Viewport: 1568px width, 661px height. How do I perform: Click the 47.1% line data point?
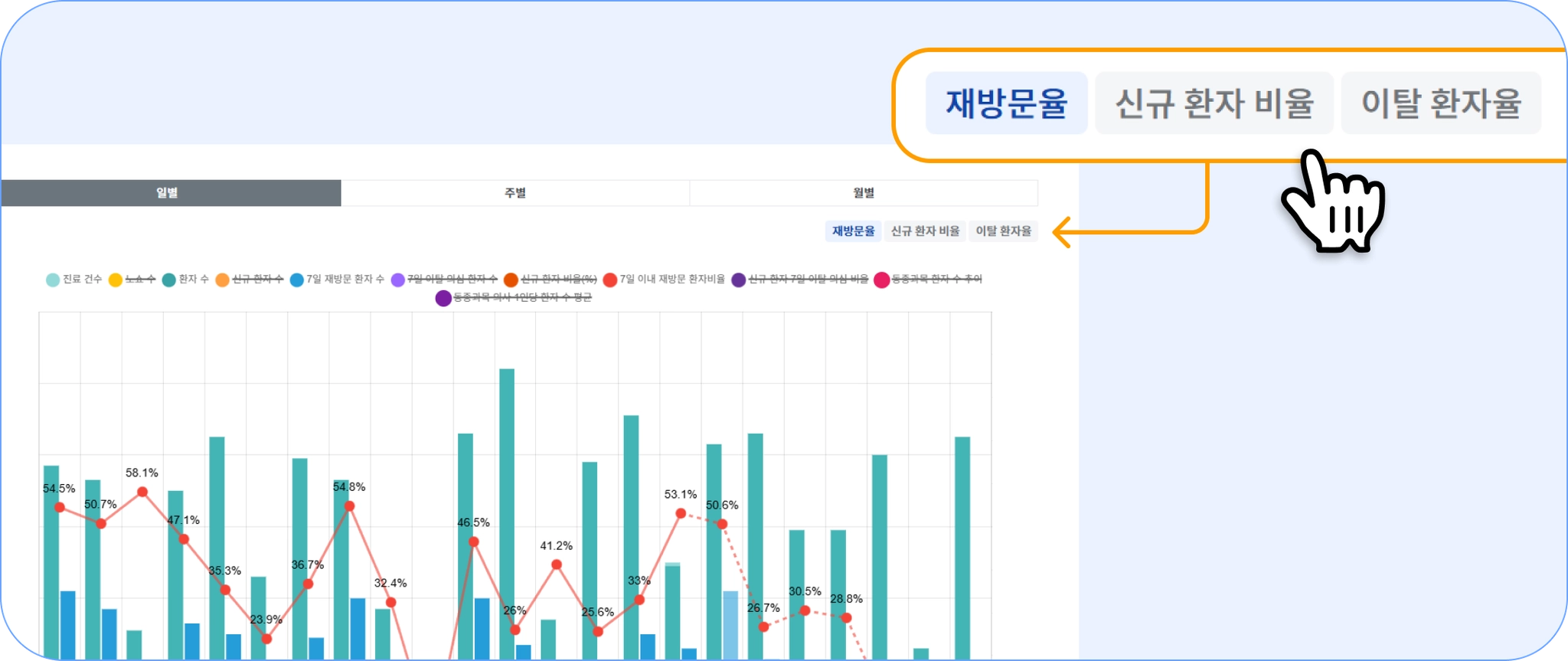pyautogui.click(x=184, y=539)
